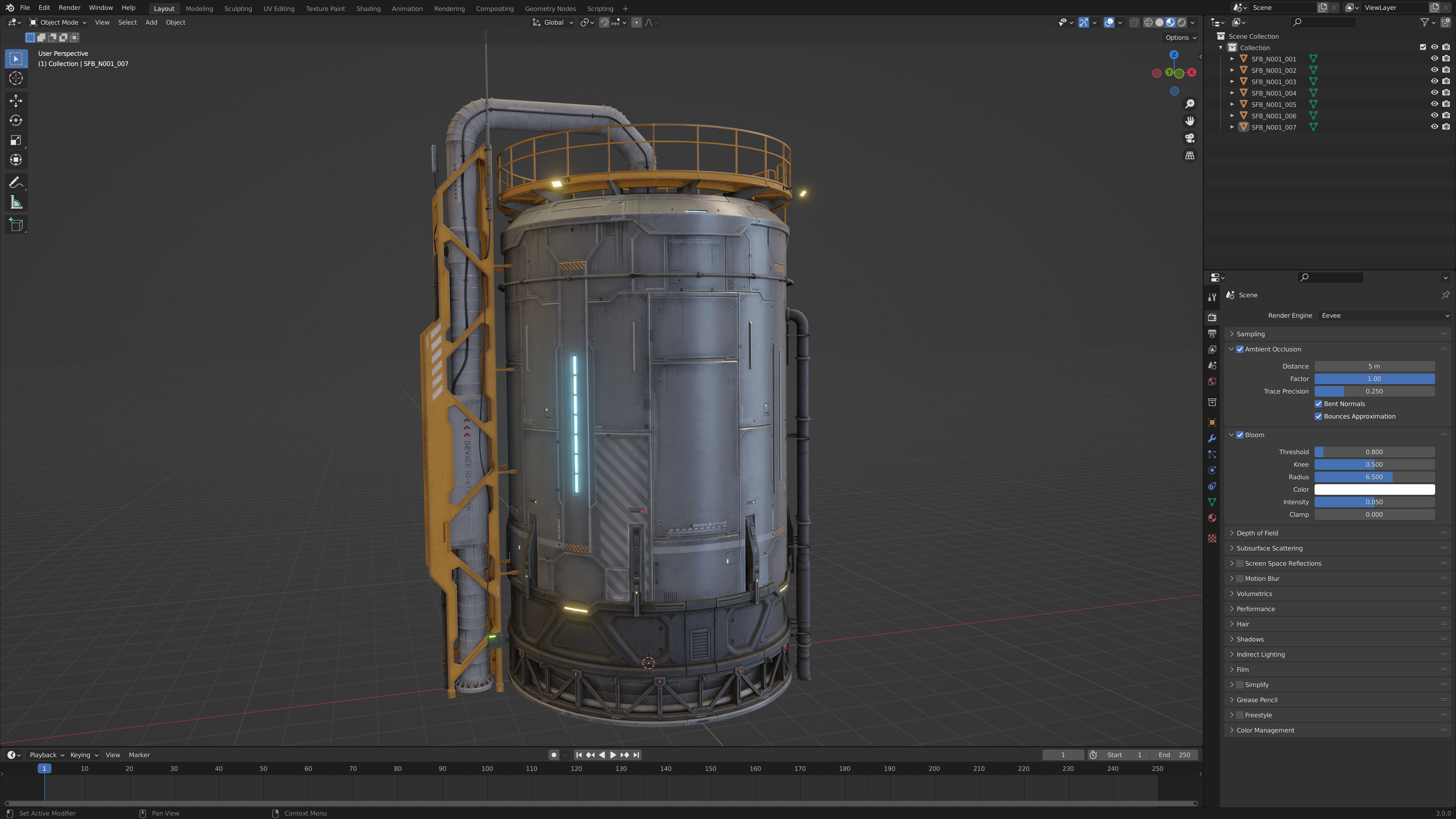Select the Transform tool
The image size is (1456, 819).
16,160
